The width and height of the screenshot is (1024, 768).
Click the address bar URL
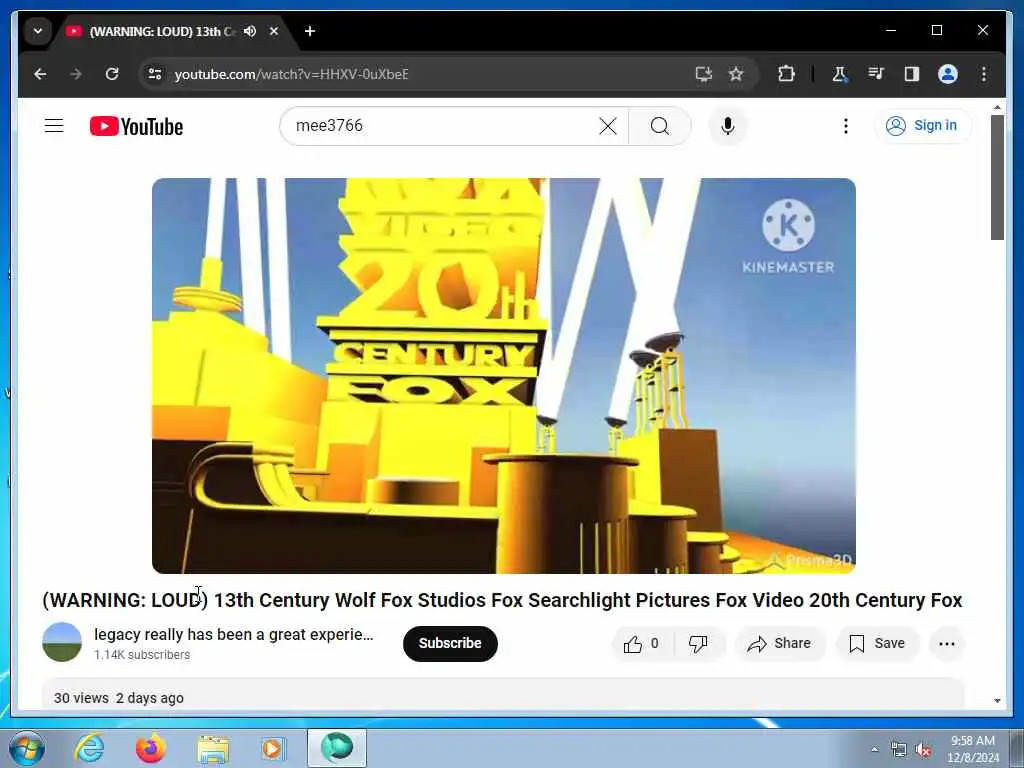(291, 74)
